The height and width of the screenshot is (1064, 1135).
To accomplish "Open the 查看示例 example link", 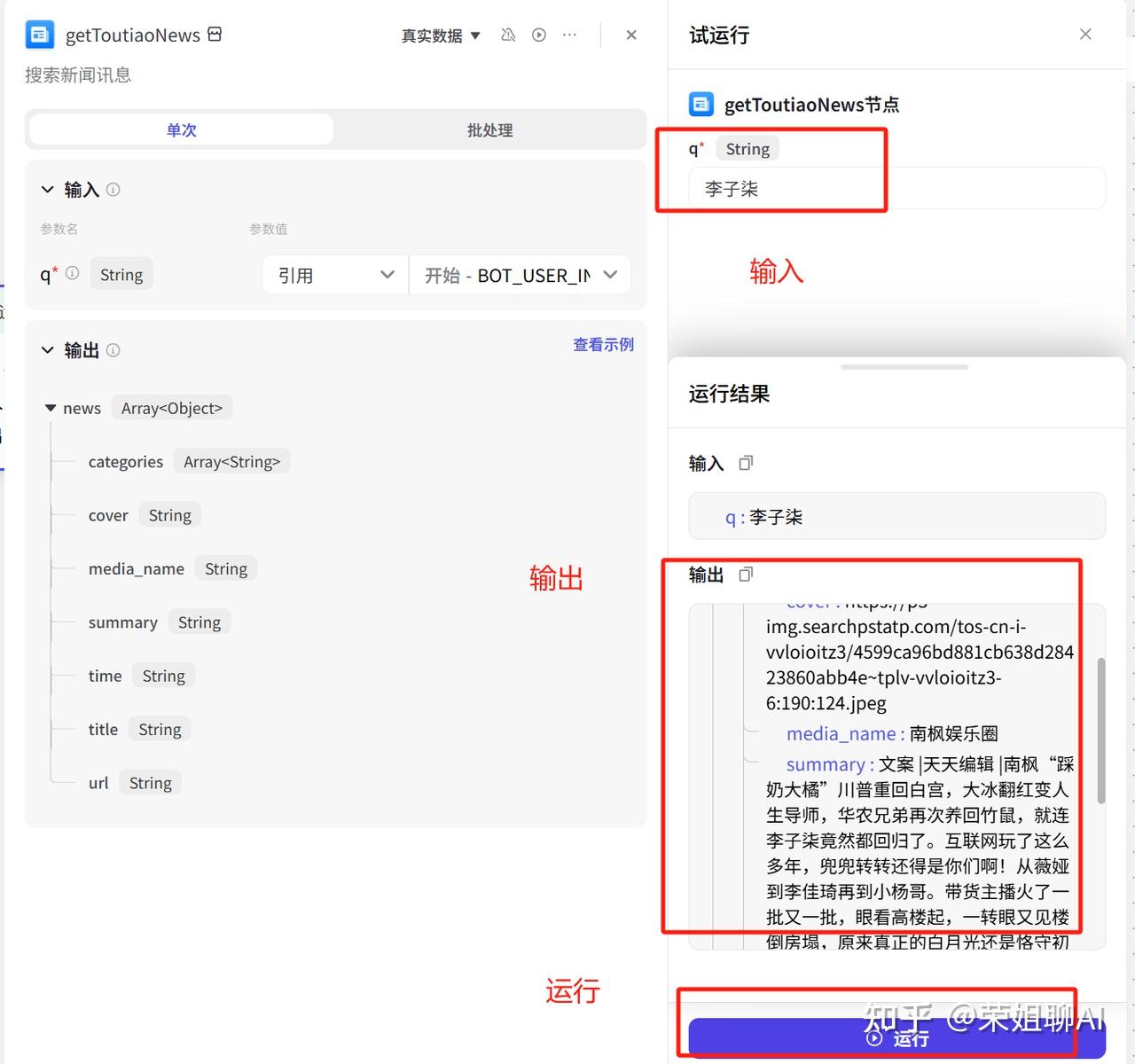I will click(x=603, y=345).
